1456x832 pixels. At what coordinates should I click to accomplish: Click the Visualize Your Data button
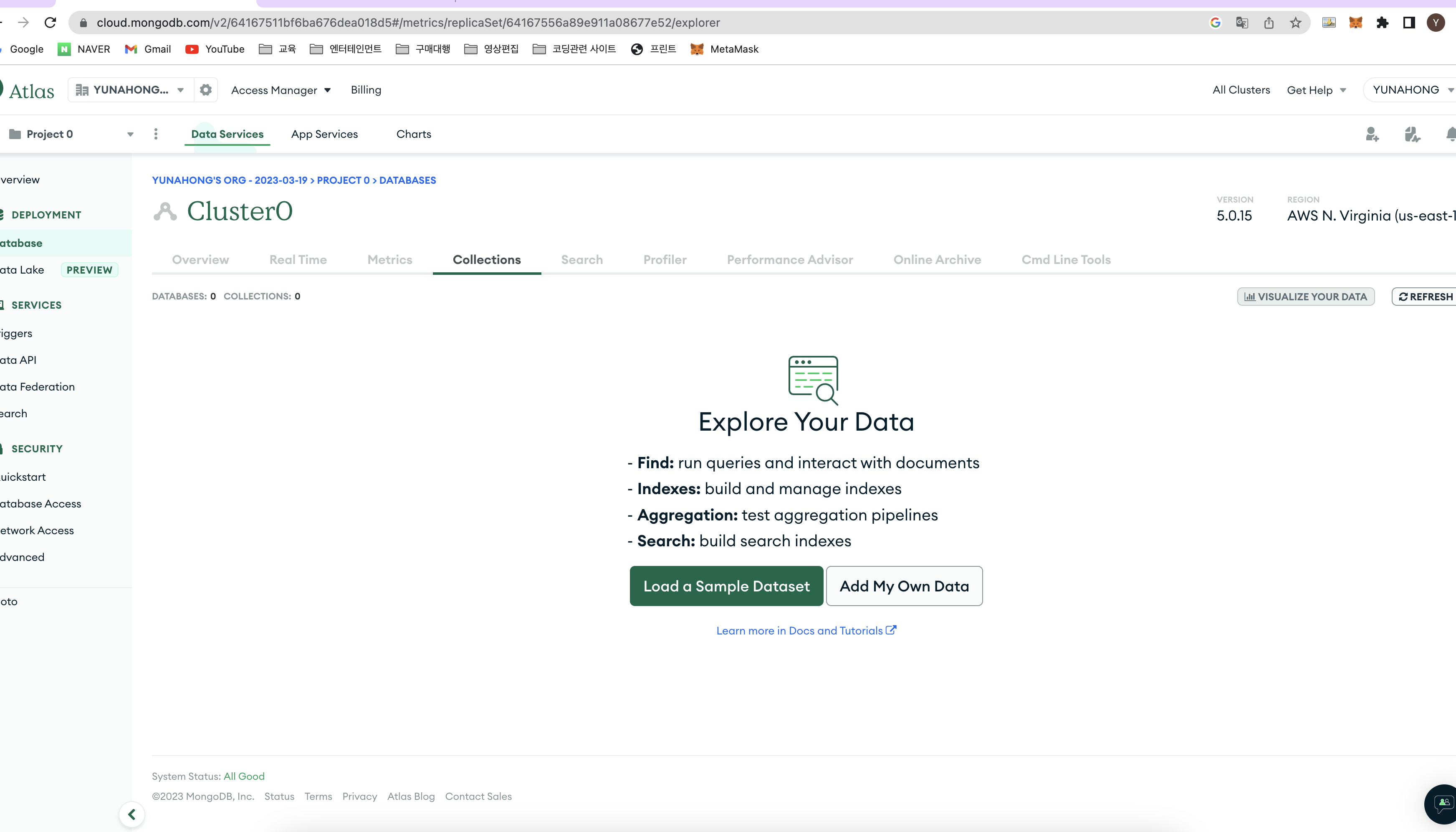pos(1306,297)
